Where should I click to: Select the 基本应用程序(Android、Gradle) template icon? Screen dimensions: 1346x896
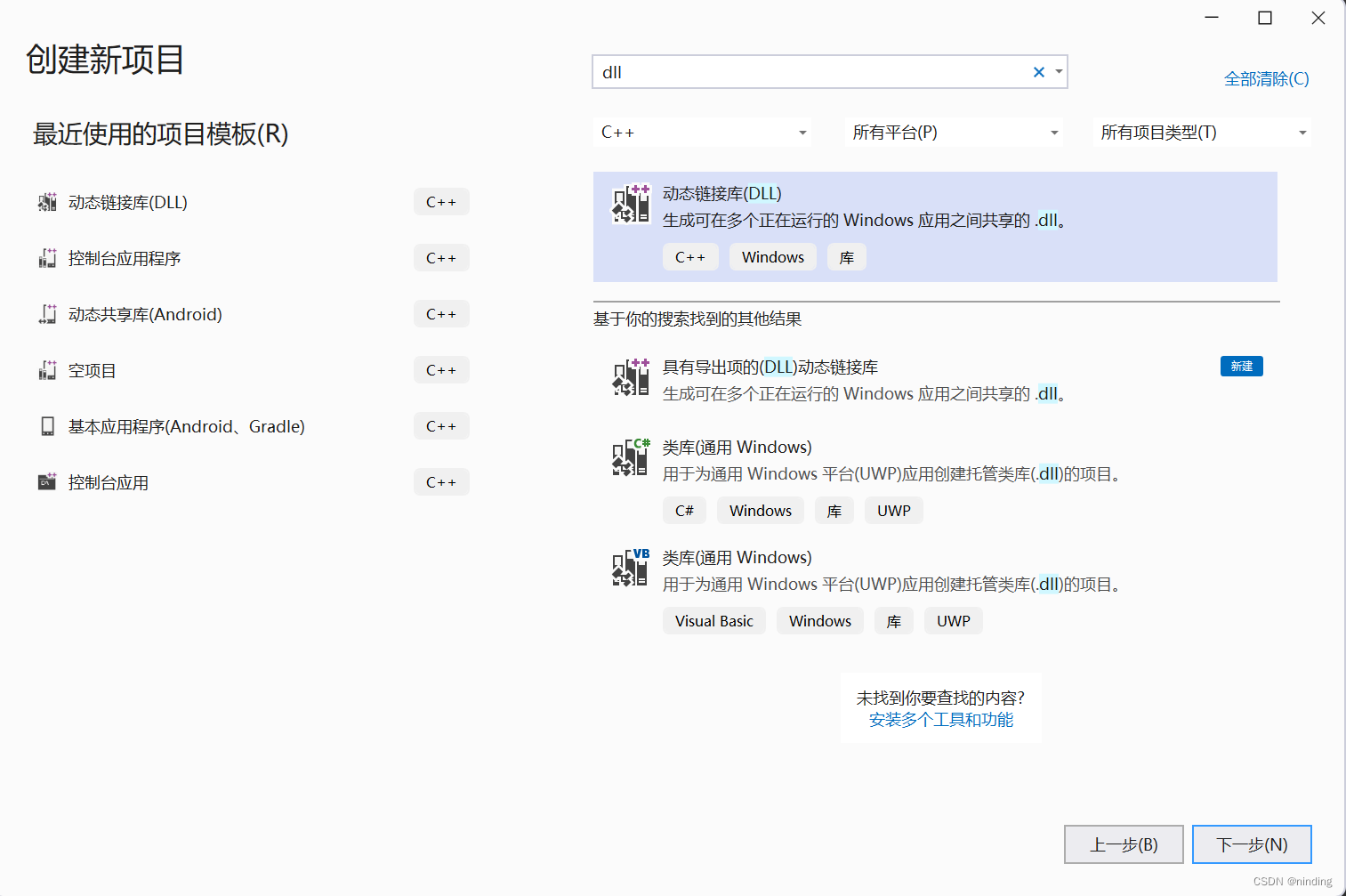pyautogui.click(x=46, y=425)
